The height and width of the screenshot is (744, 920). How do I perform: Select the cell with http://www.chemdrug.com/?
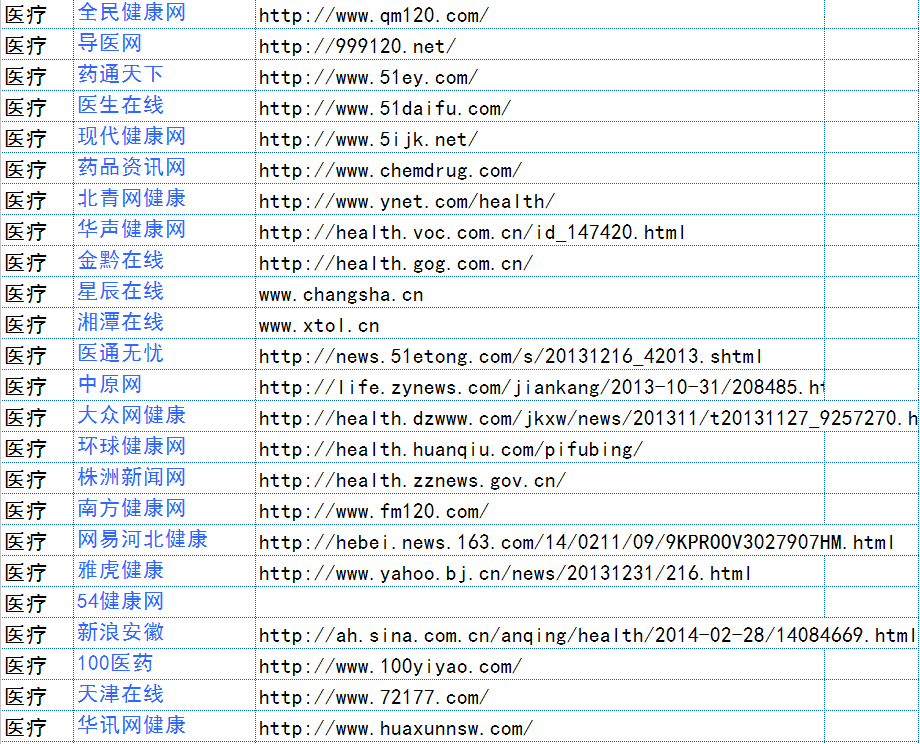(x=540, y=169)
